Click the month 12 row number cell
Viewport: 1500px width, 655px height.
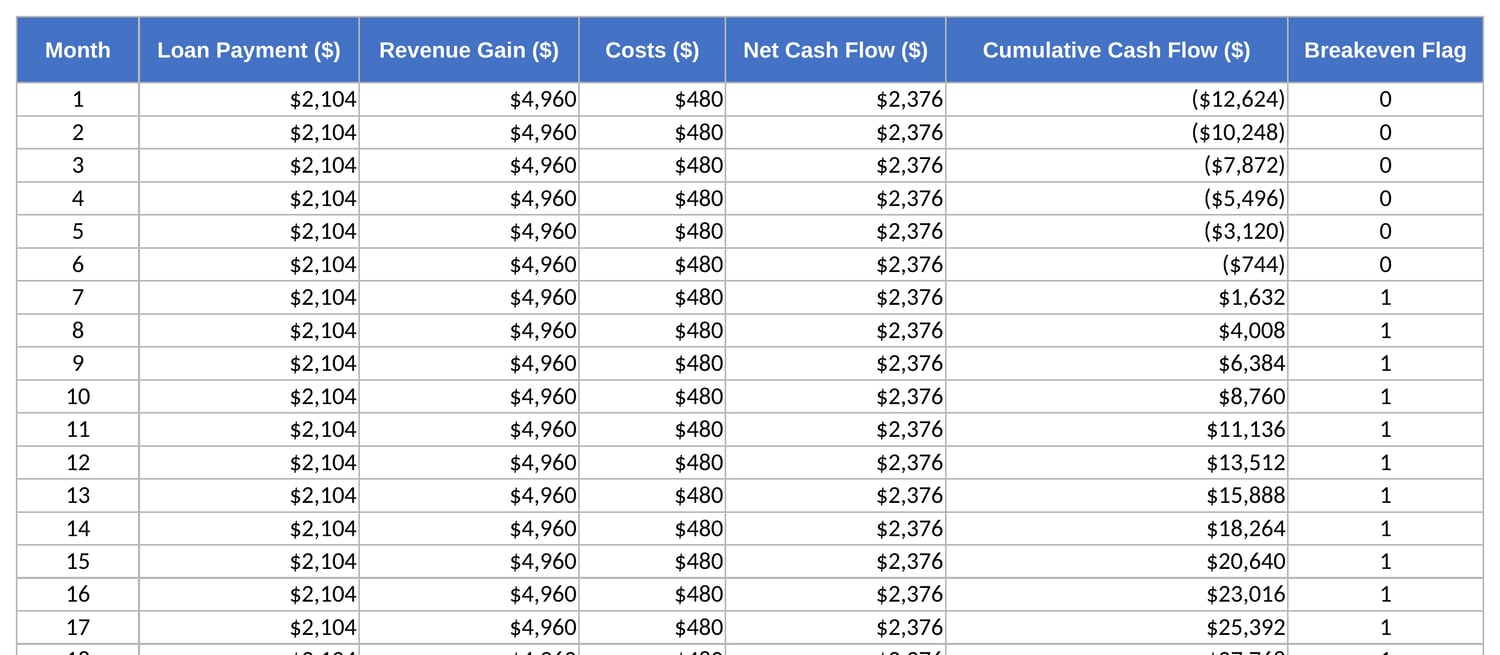[78, 462]
